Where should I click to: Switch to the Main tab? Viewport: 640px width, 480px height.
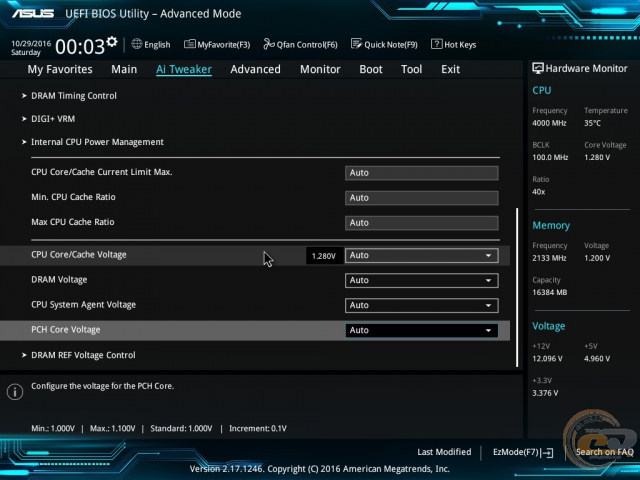124,69
